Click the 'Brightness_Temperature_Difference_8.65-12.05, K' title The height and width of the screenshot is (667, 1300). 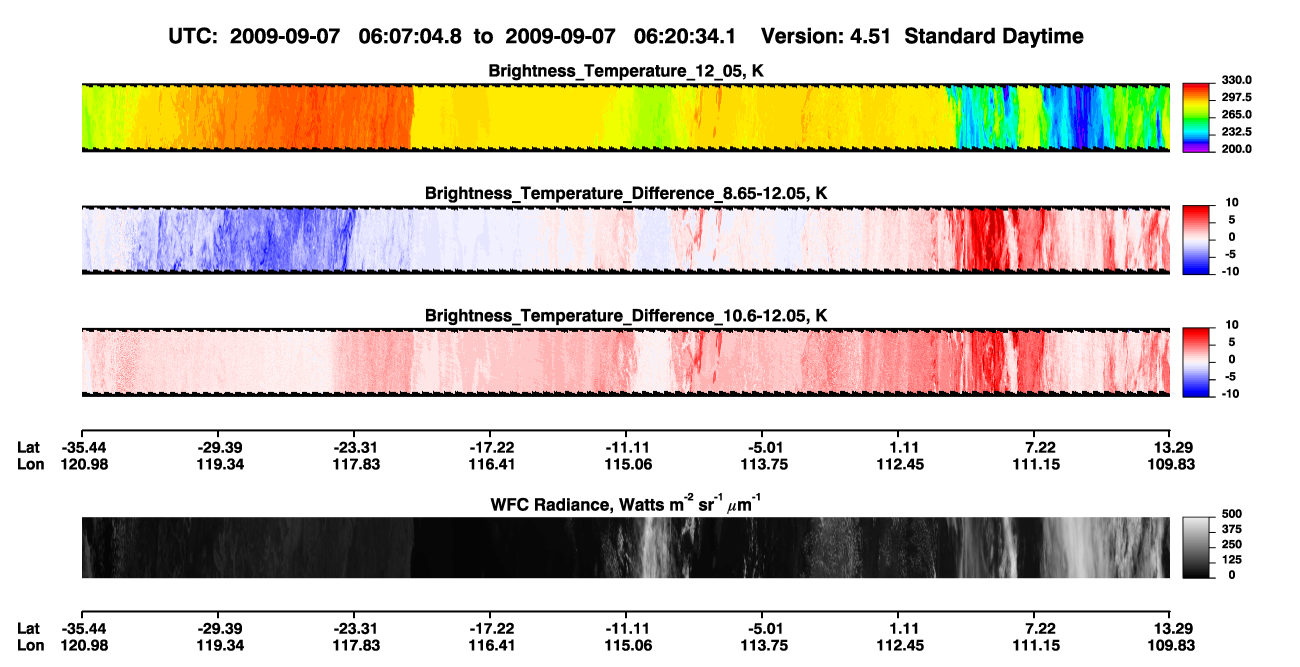tap(627, 193)
